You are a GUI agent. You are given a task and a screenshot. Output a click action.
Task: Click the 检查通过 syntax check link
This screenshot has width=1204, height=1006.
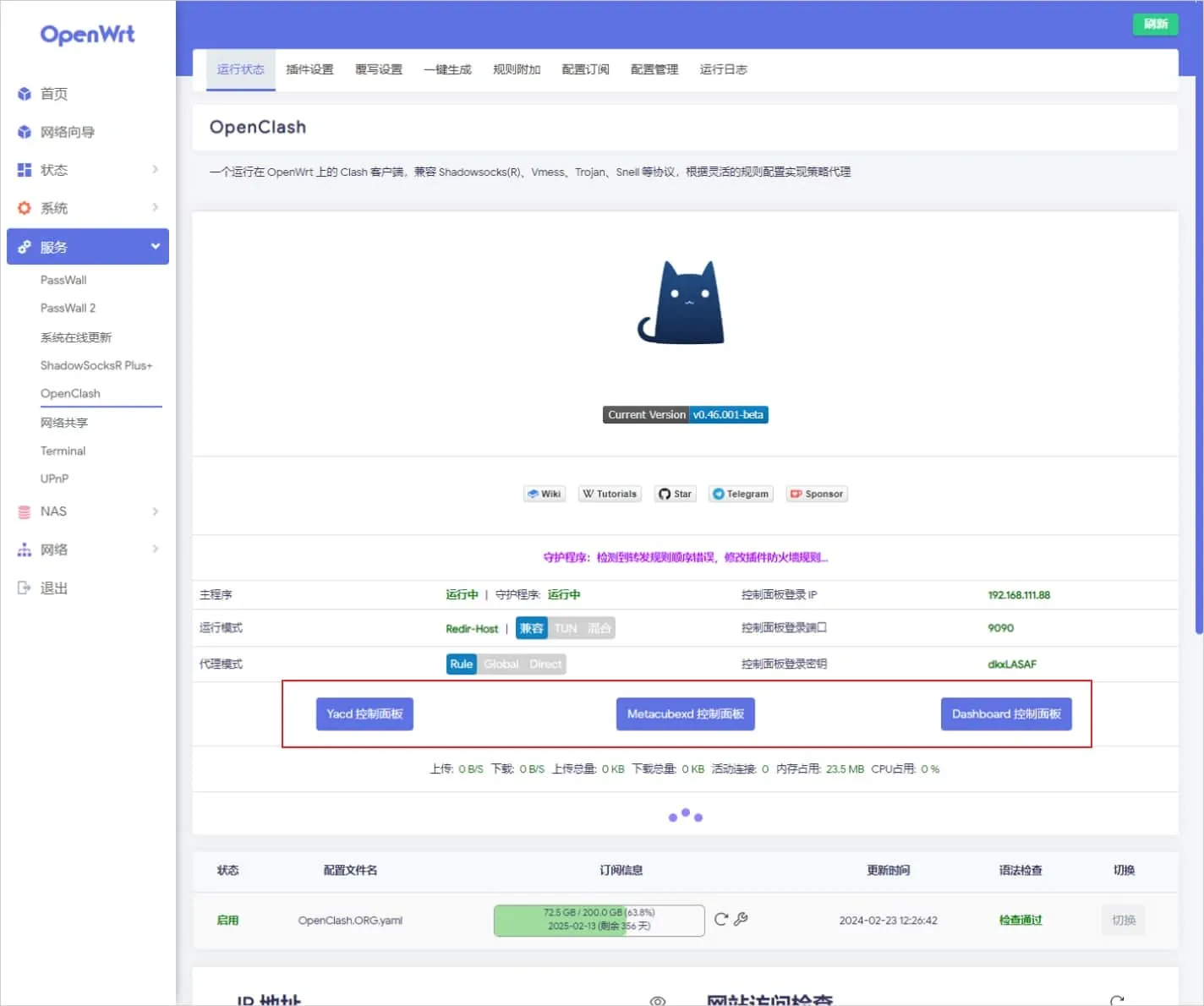click(x=1020, y=920)
